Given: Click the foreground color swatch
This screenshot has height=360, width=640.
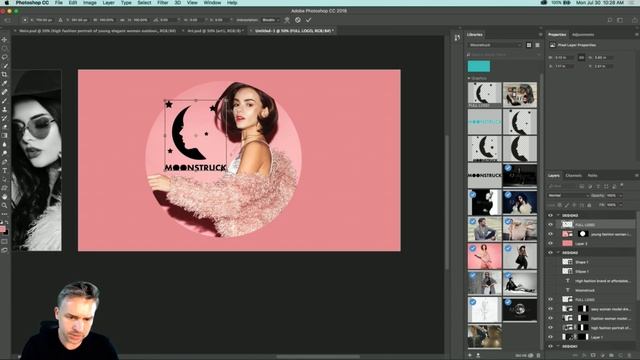Looking at the screenshot, I should (x=3, y=229).
